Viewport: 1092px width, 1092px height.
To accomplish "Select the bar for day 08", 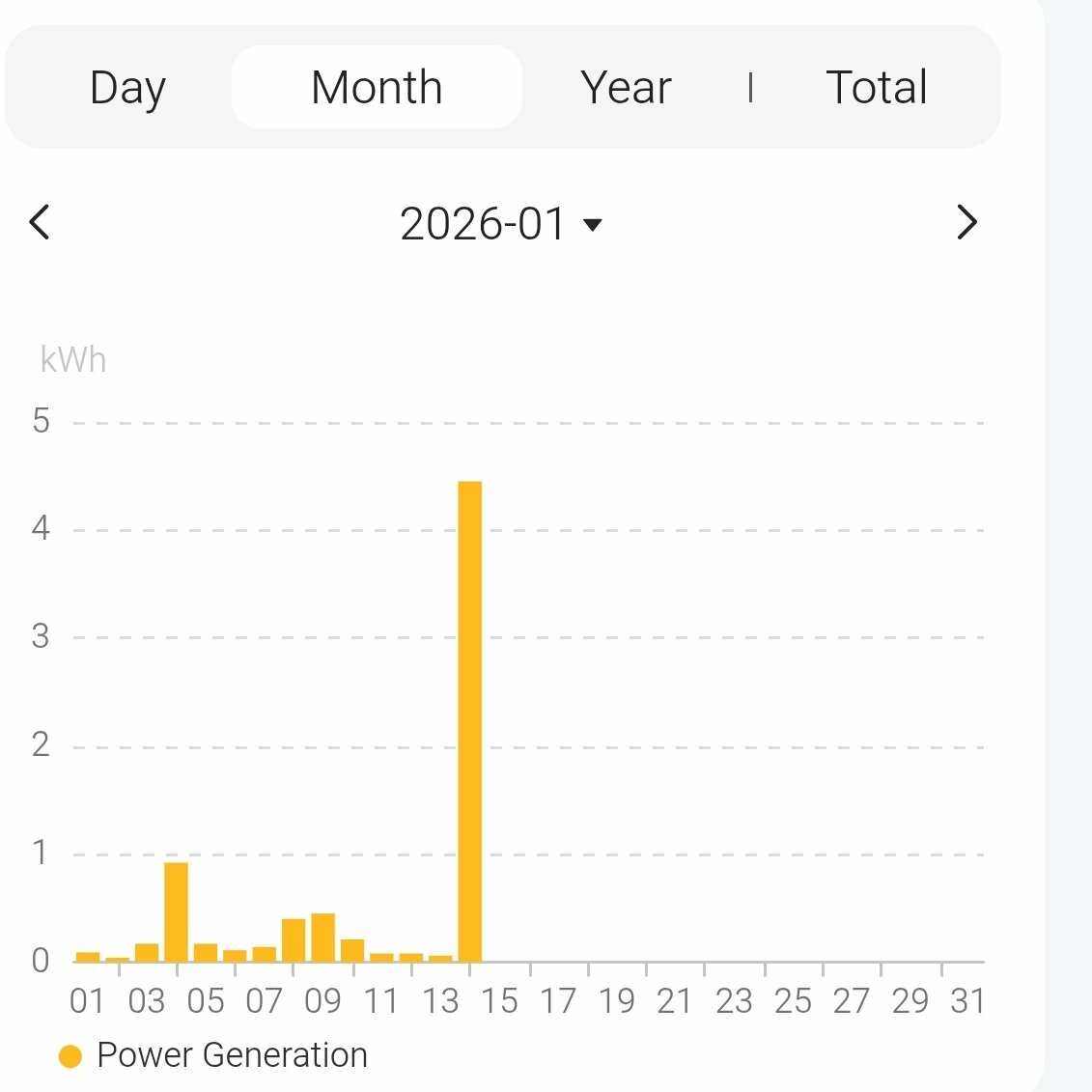I will point(294,940).
